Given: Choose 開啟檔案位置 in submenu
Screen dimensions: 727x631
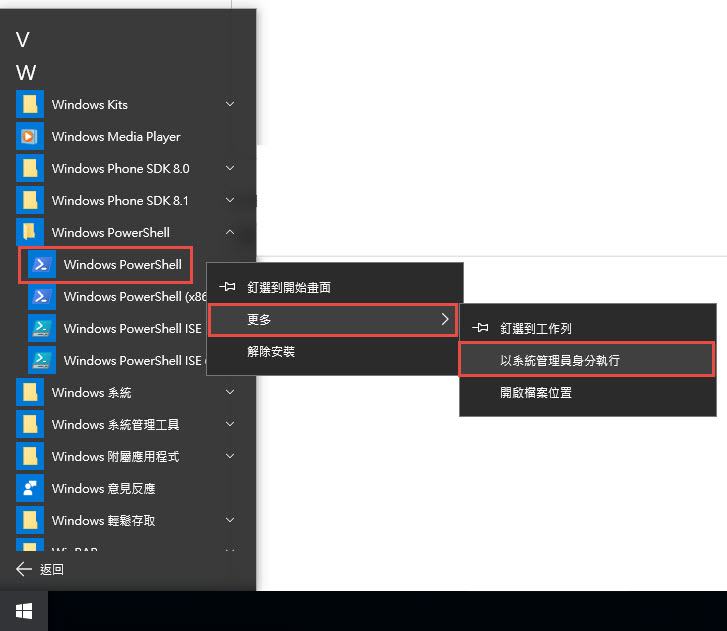Looking at the screenshot, I should point(587,393).
